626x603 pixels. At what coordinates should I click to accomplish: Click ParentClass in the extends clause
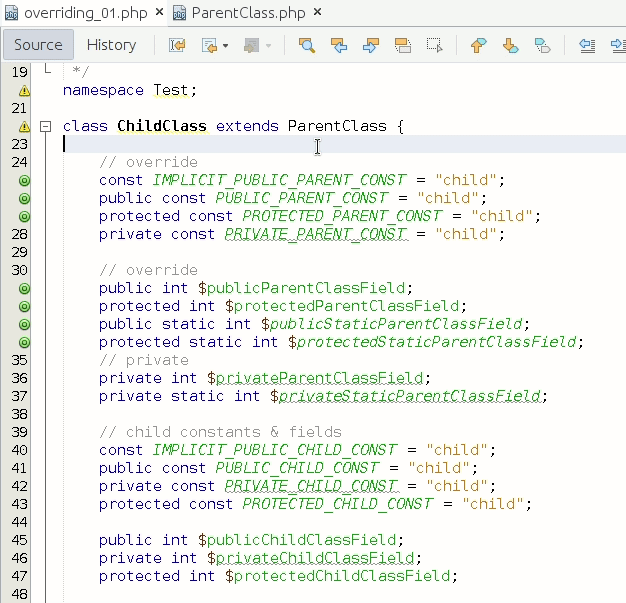pyautogui.click(x=337, y=126)
